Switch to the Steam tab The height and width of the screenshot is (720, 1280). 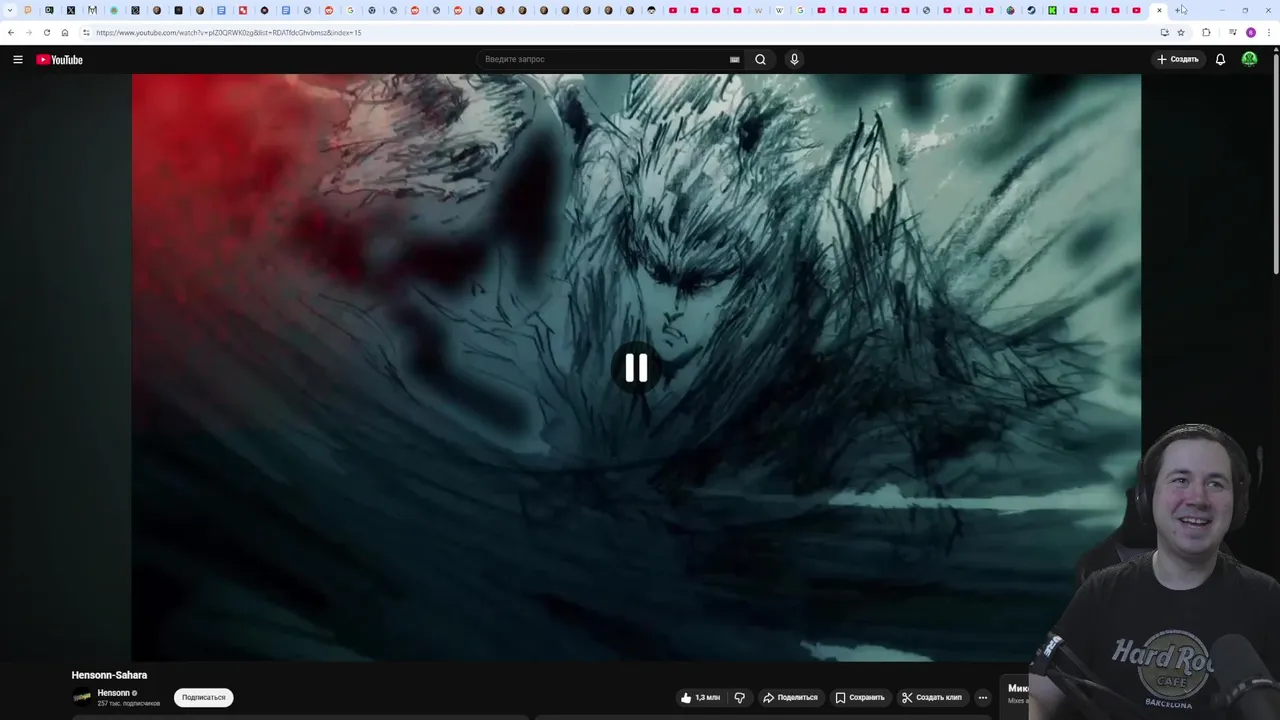coord(1031,10)
